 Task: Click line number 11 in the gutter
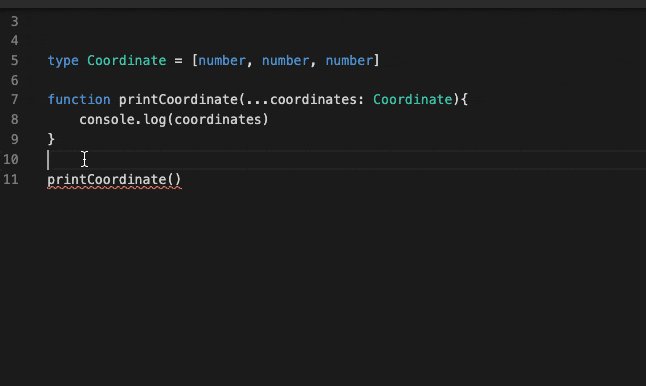click(x=11, y=179)
